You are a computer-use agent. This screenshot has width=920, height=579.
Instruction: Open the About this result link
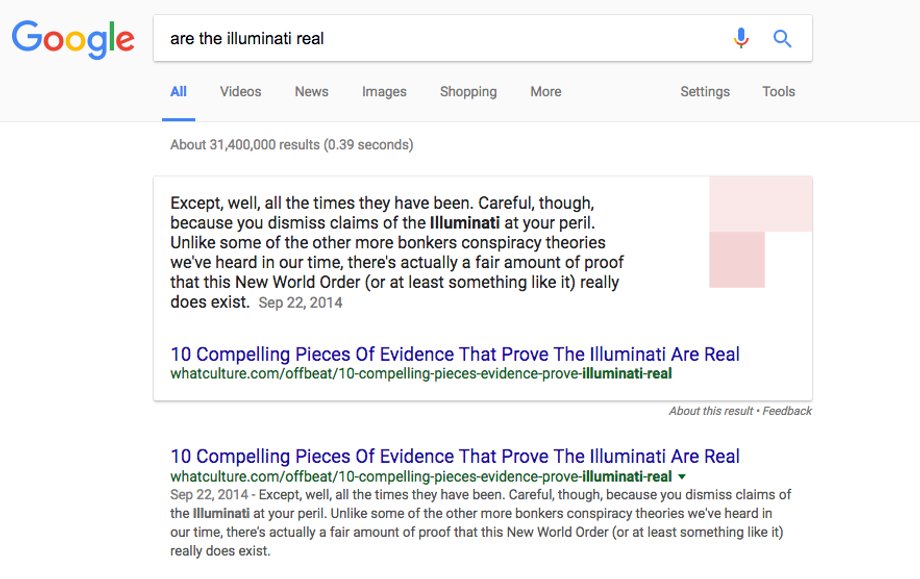[711, 411]
